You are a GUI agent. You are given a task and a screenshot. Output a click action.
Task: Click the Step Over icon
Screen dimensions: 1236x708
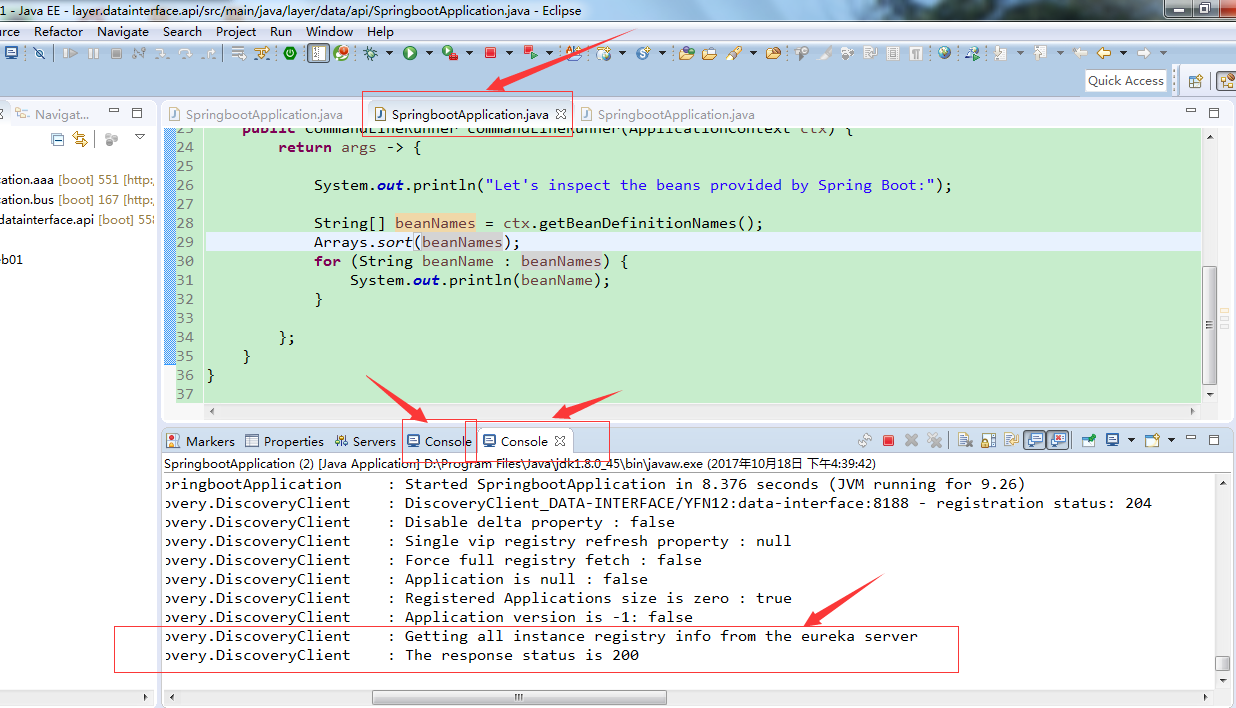pyautogui.click(x=185, y=52)
